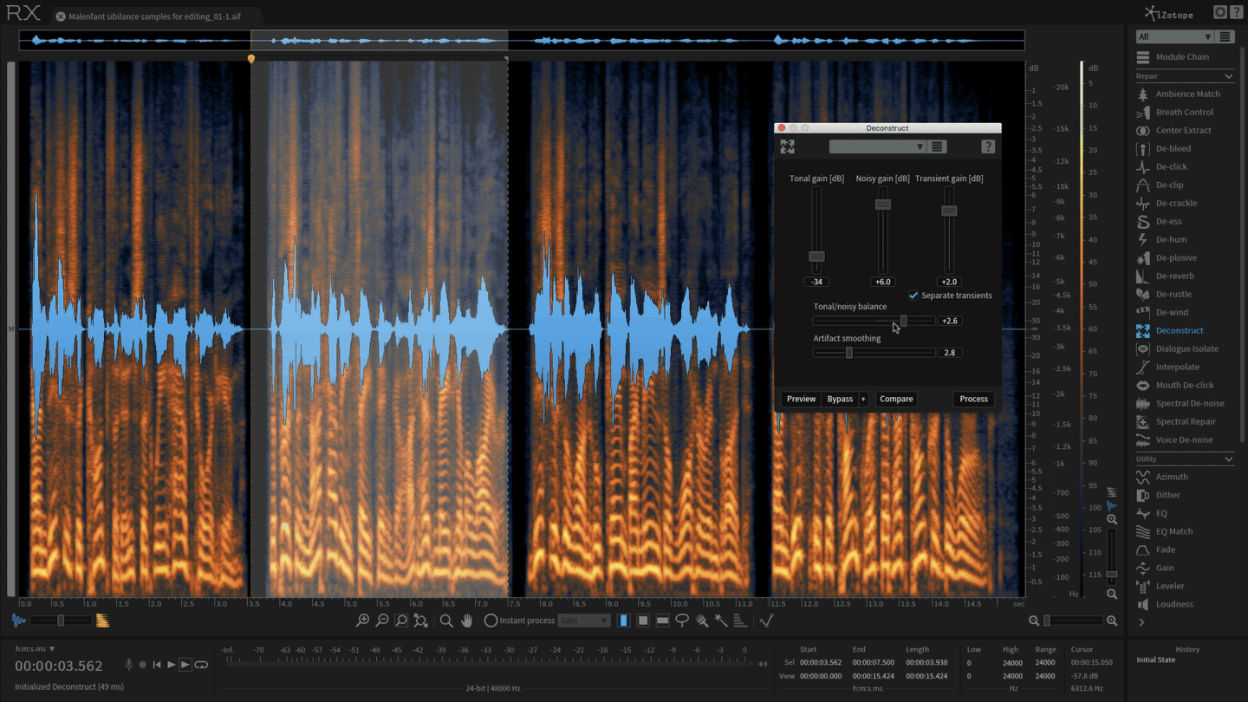The height and width of the screenshot is (702, 1248).
Task: Open iZotope settings gear icon
Action: [x=1220, y=12]
